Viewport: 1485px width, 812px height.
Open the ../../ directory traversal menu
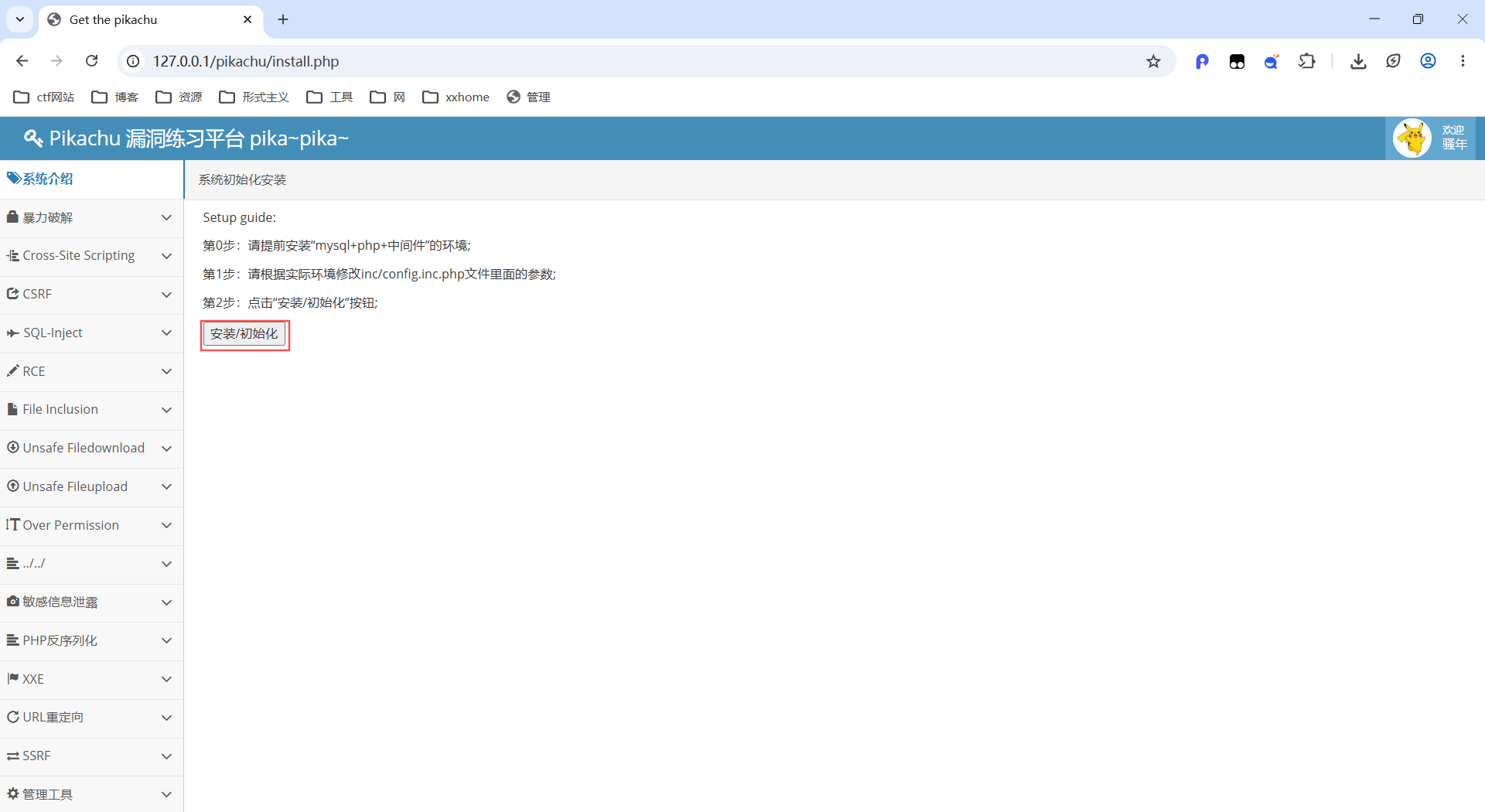click(x=91, y=564)
